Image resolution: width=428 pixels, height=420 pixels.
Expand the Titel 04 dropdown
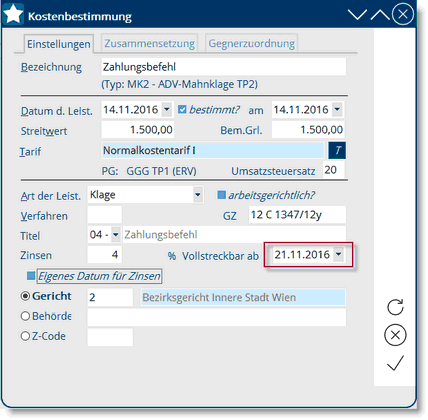coord(116,235)
